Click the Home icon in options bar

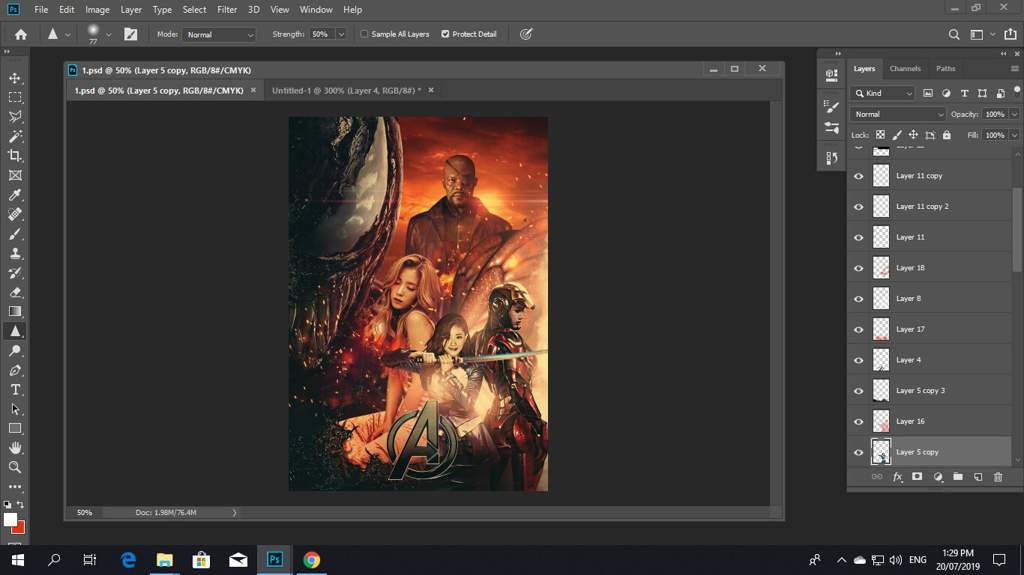[21, 35]
